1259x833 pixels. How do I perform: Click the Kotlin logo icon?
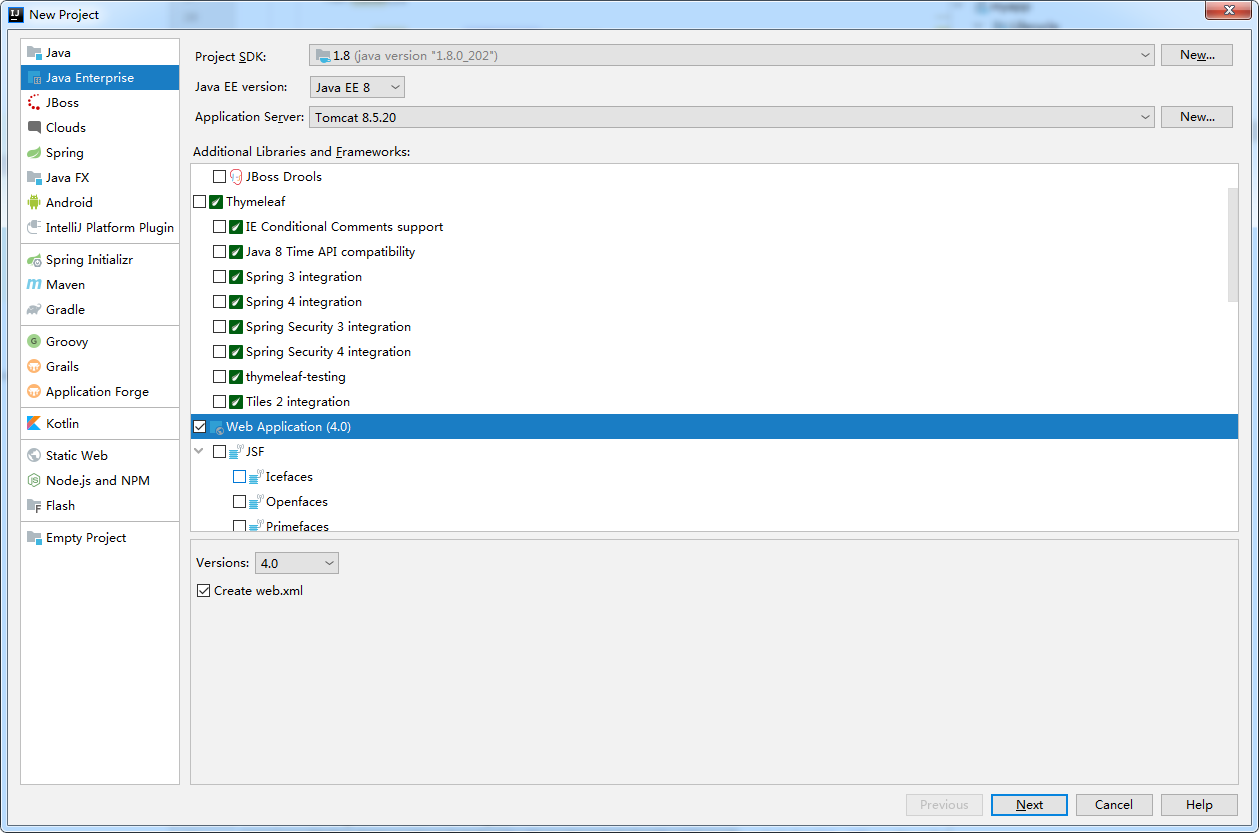tap(35, 423)
